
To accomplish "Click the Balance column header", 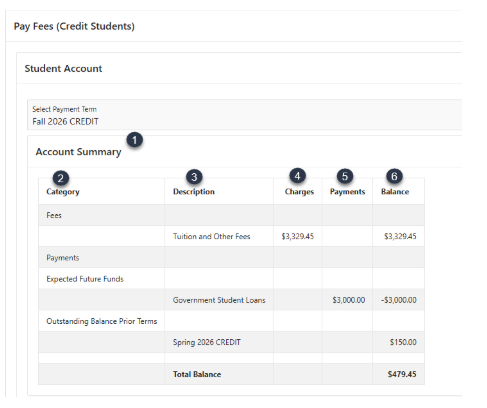I will (395, 192).
